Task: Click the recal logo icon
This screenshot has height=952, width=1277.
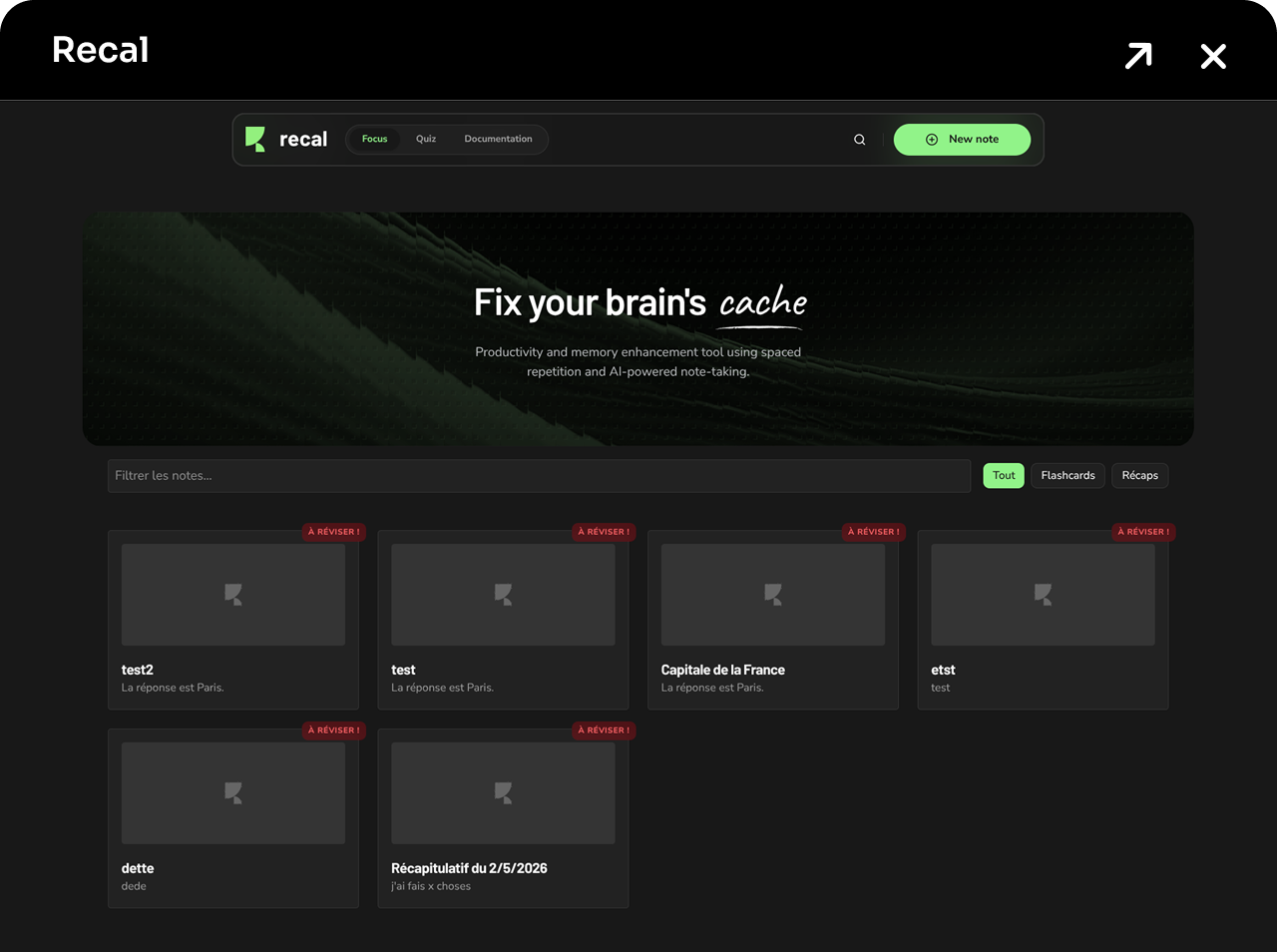Action: [255, 140]
